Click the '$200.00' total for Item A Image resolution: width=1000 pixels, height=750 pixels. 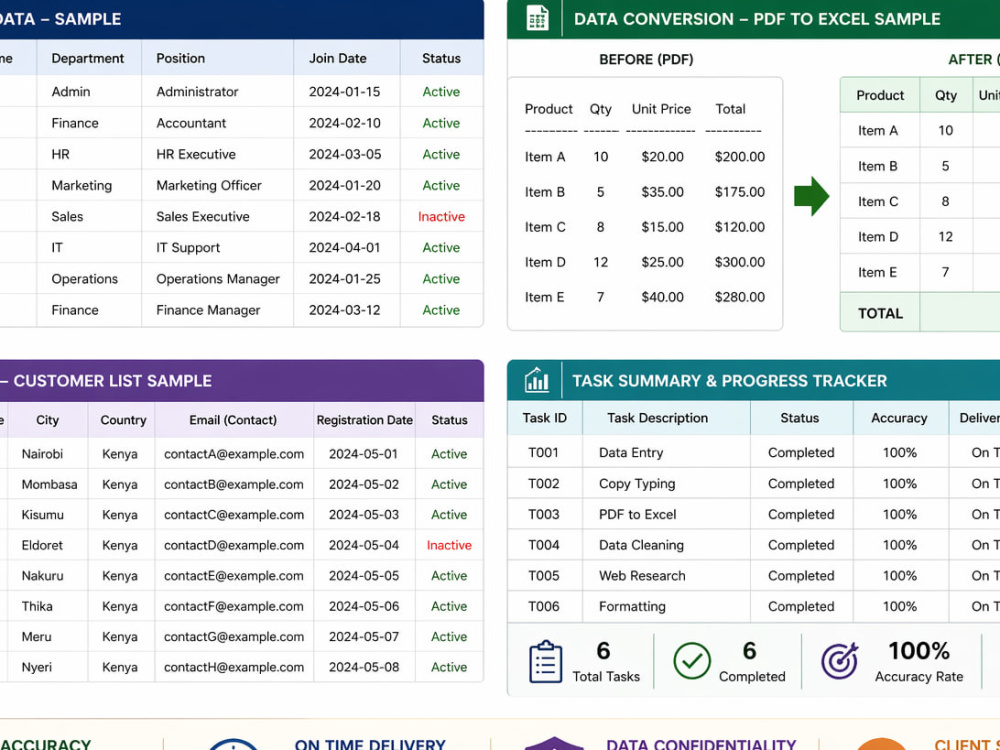click(740, 156)
